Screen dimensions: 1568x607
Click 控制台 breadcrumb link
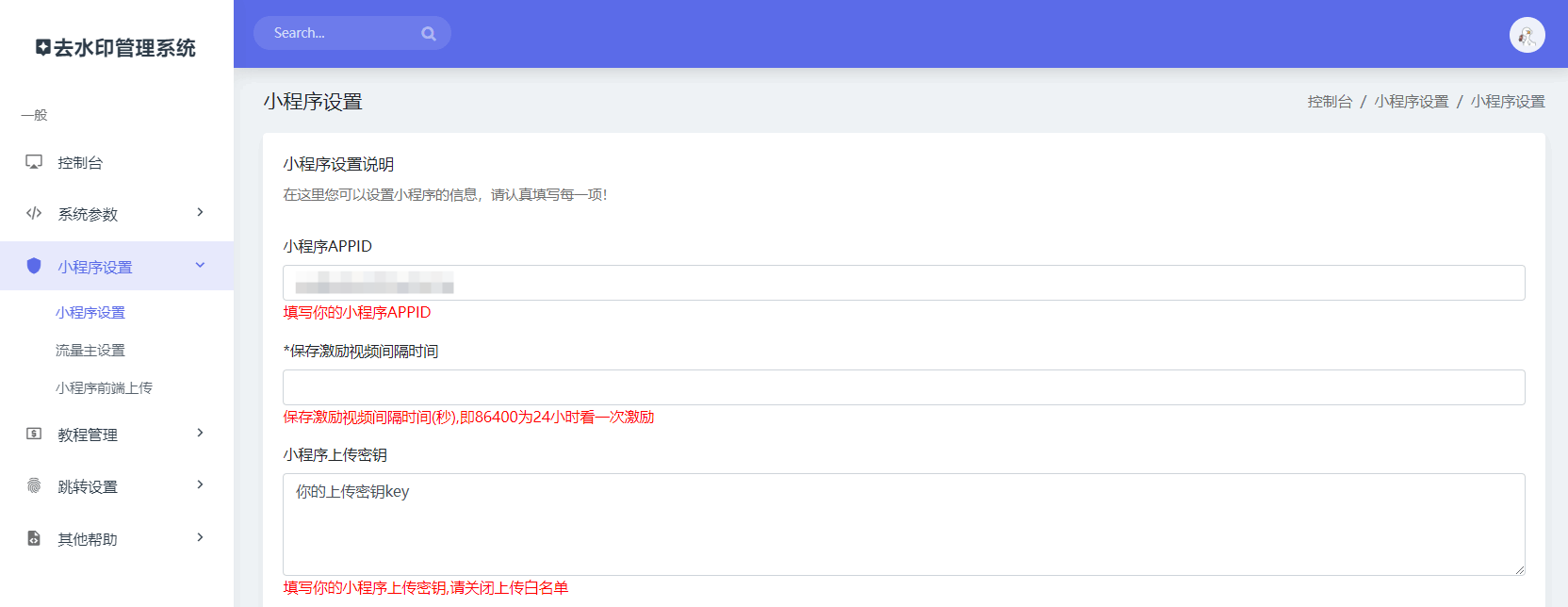coord(1330,102)
